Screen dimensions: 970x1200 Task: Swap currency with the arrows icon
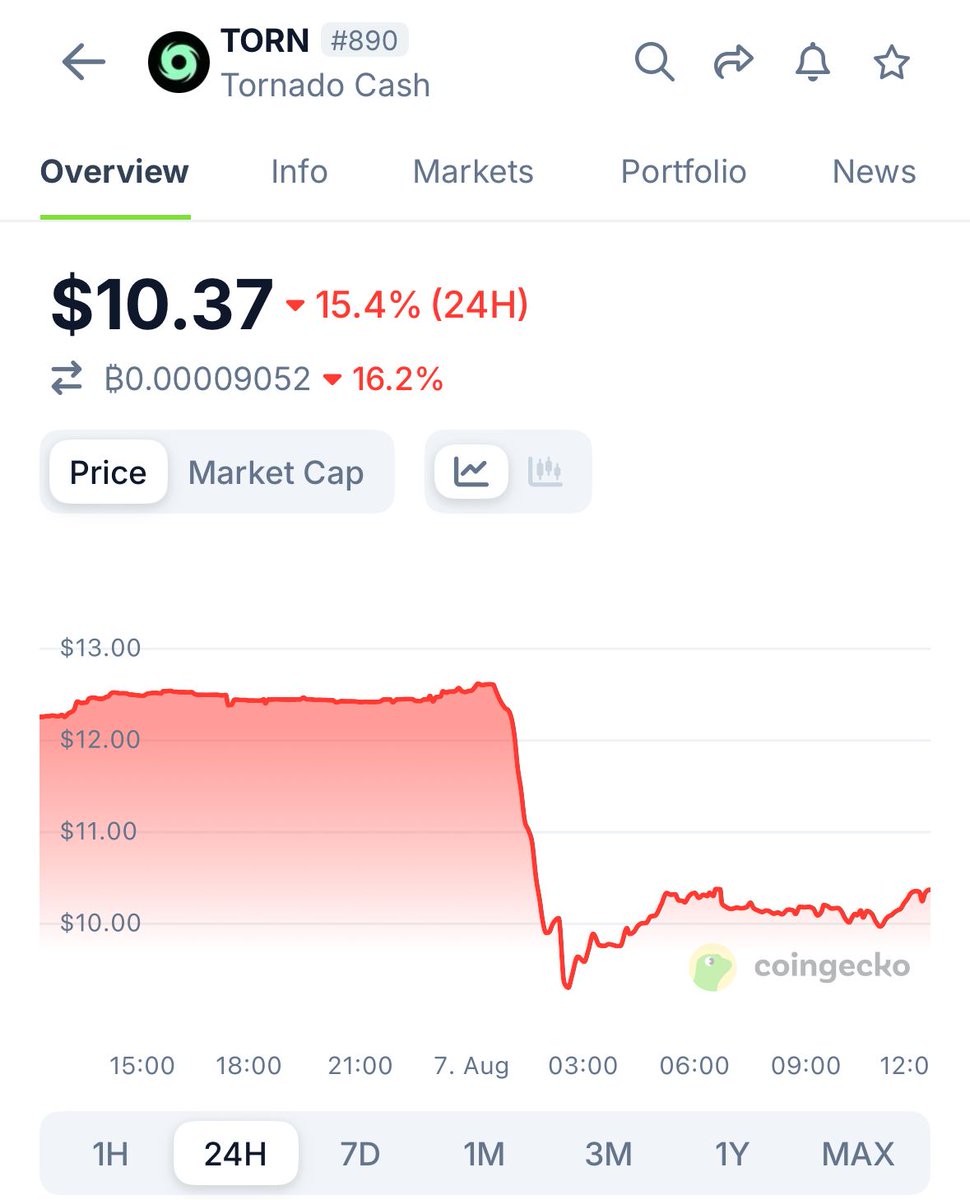pyautogui.click(x=67, y=379)
